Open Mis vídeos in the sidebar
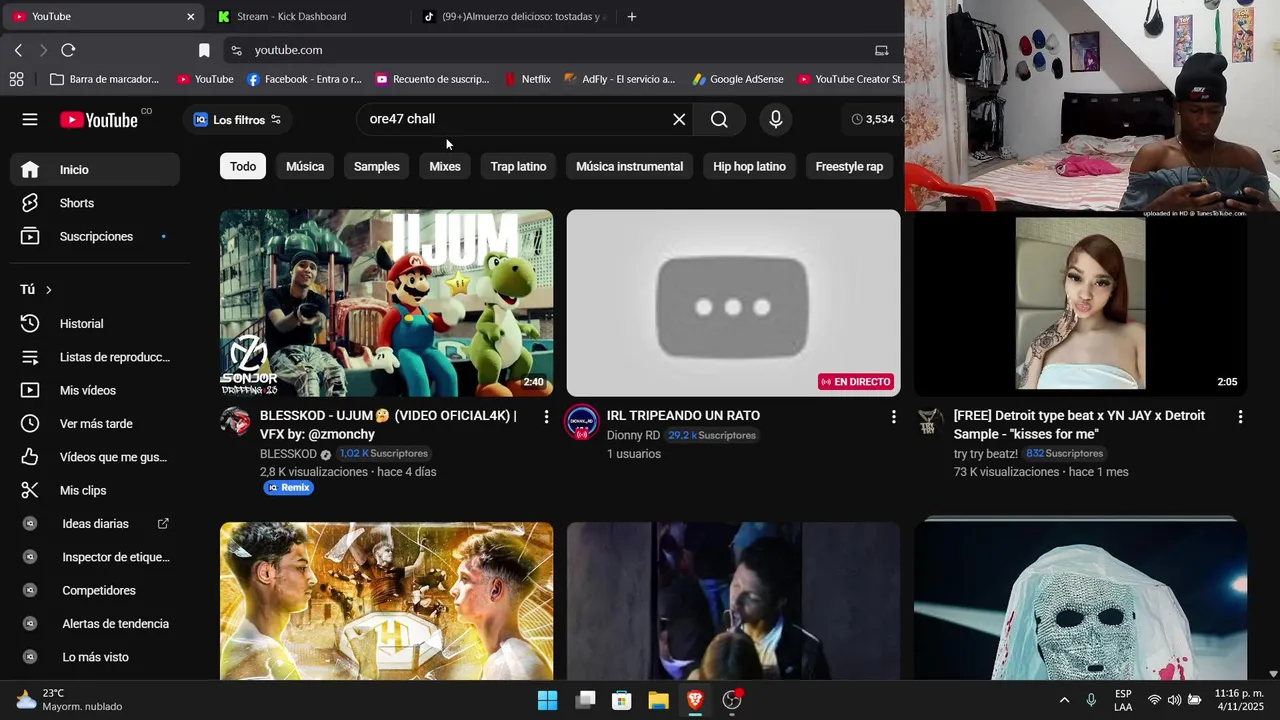 tap(95, 390)
